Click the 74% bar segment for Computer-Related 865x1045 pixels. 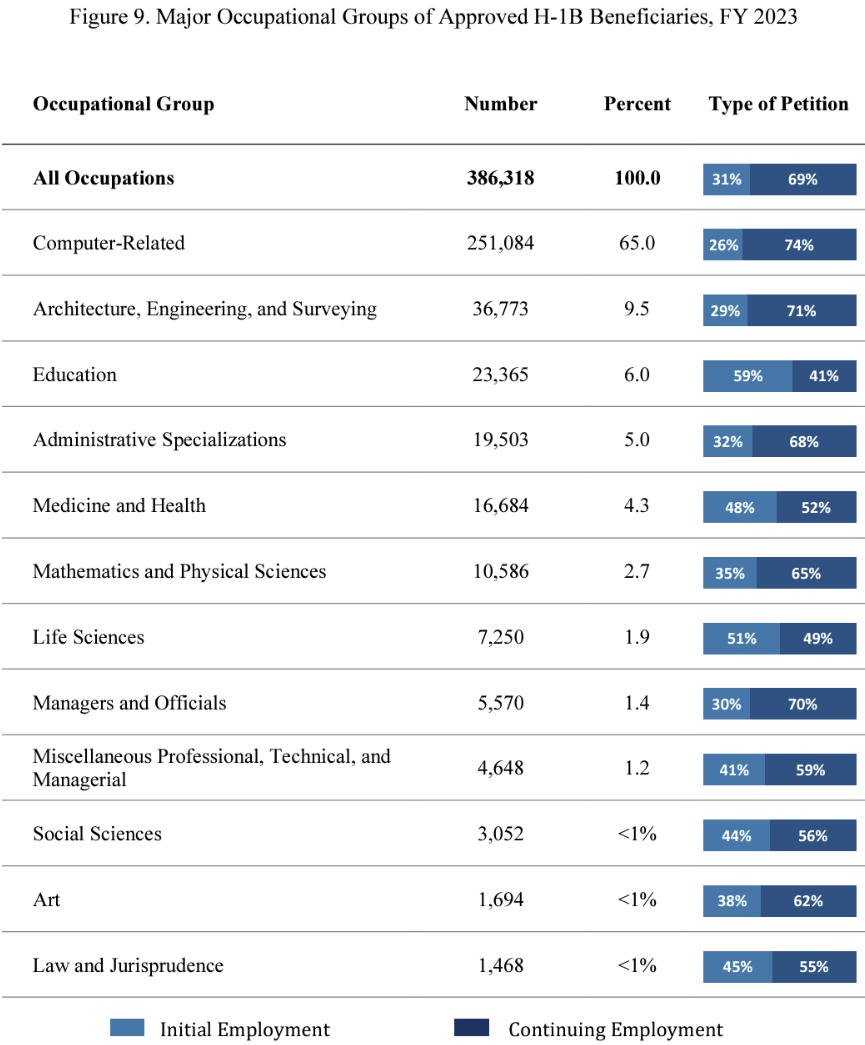(x=799, y=244)
